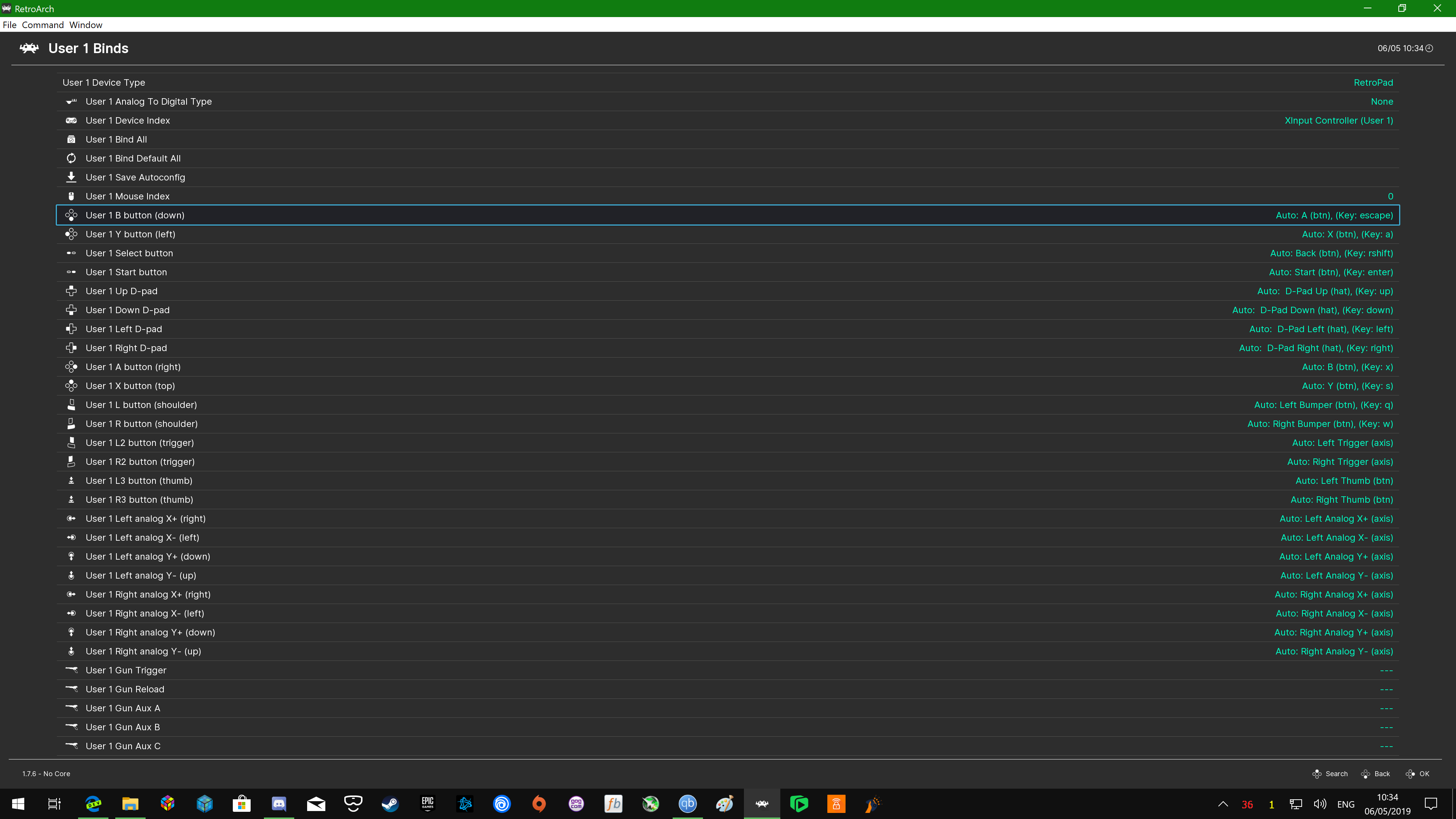The image size is (1456, 819).
Task: Click the Search hint in the footer
Action: [x=1330, y=774]
